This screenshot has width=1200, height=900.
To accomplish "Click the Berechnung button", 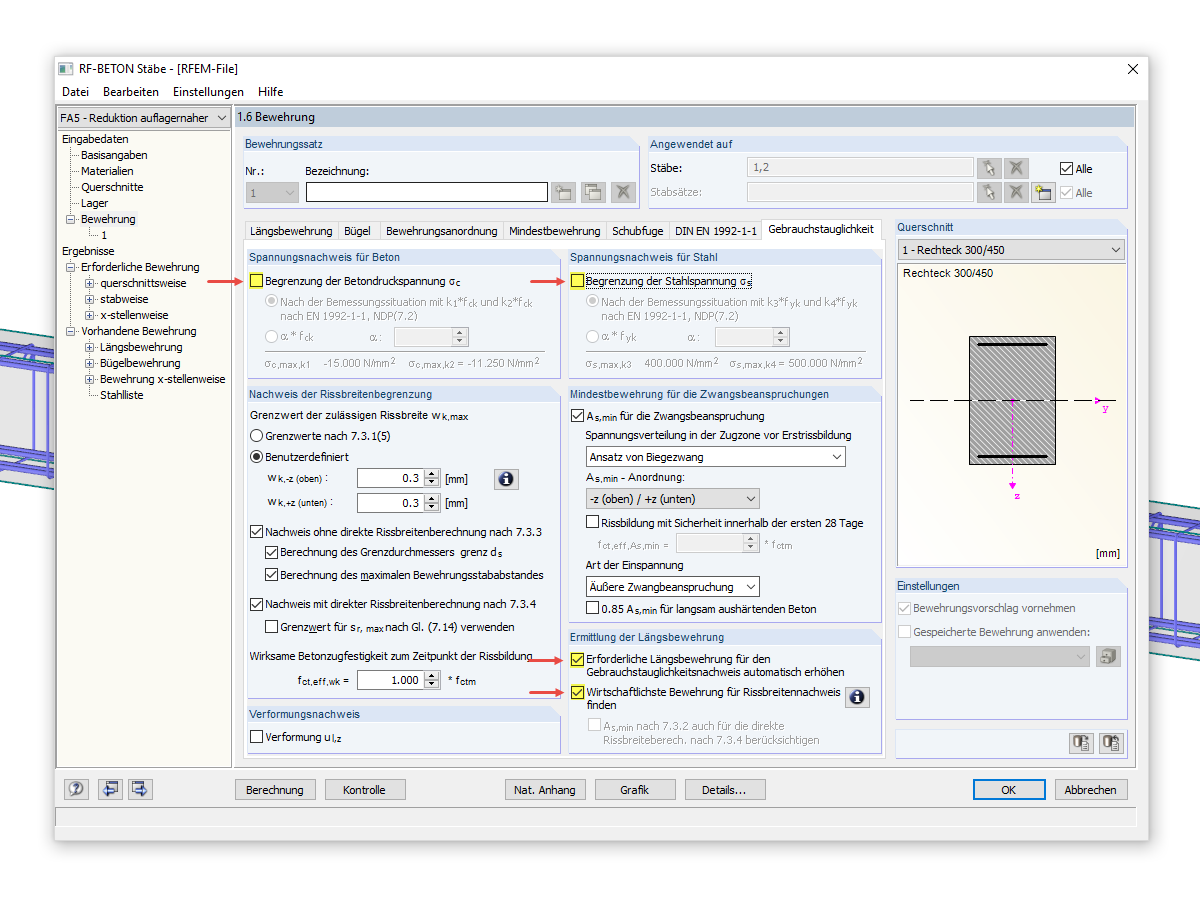I will [275, 790].
